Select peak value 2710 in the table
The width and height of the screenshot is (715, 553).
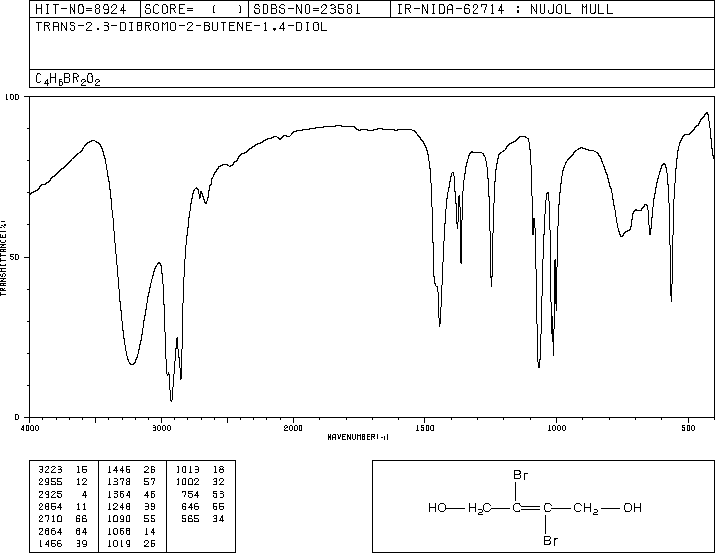tap(50, 519)
